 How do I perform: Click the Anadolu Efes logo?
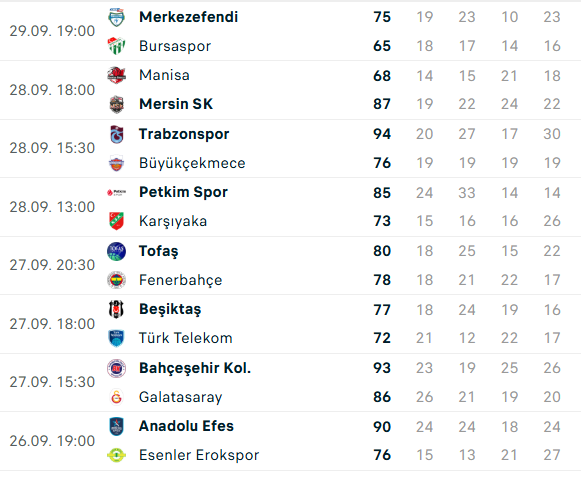pyautogui.click(x=116, y=426)
